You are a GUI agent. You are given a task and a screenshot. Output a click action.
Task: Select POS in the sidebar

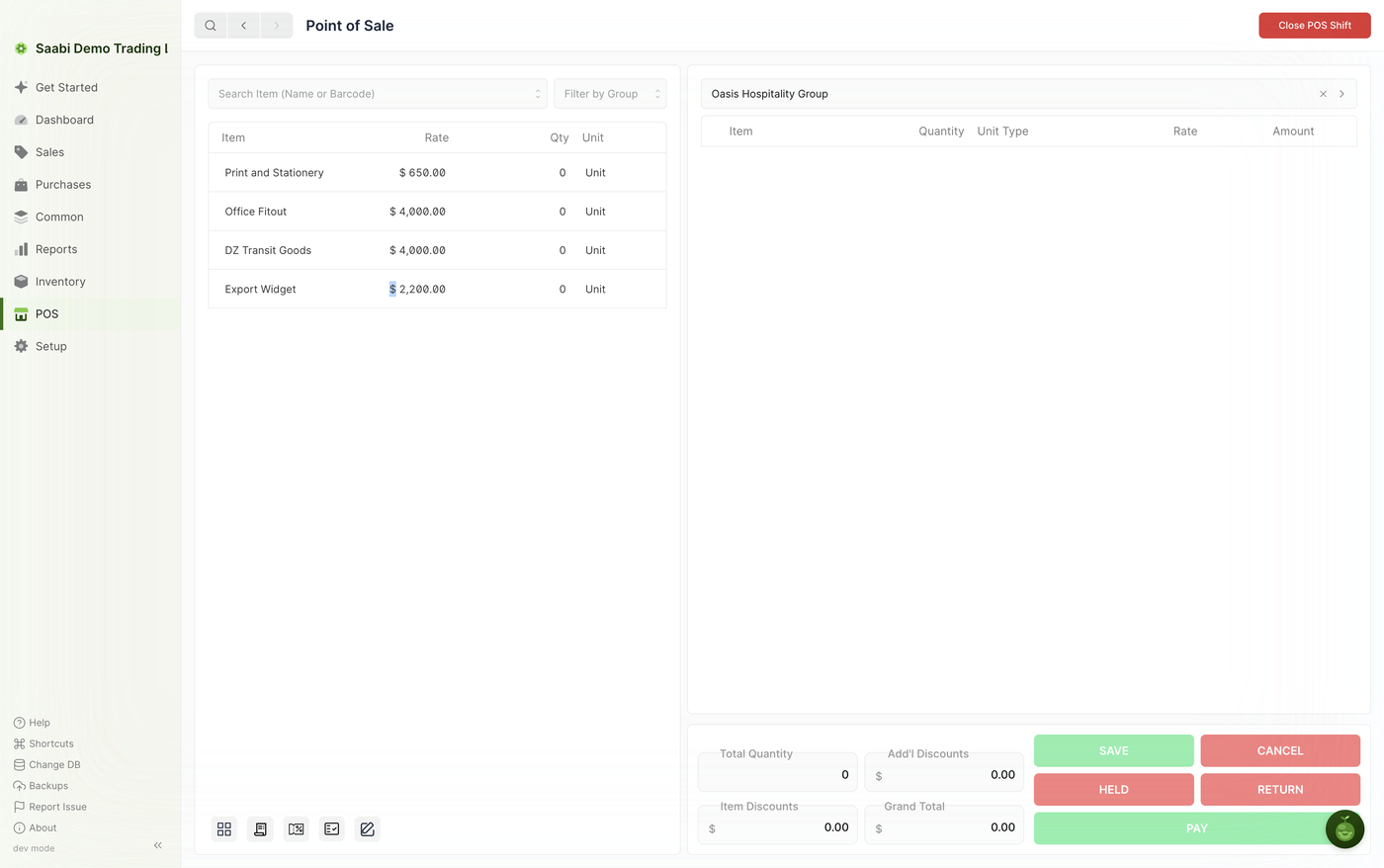(x=91, y=314)
